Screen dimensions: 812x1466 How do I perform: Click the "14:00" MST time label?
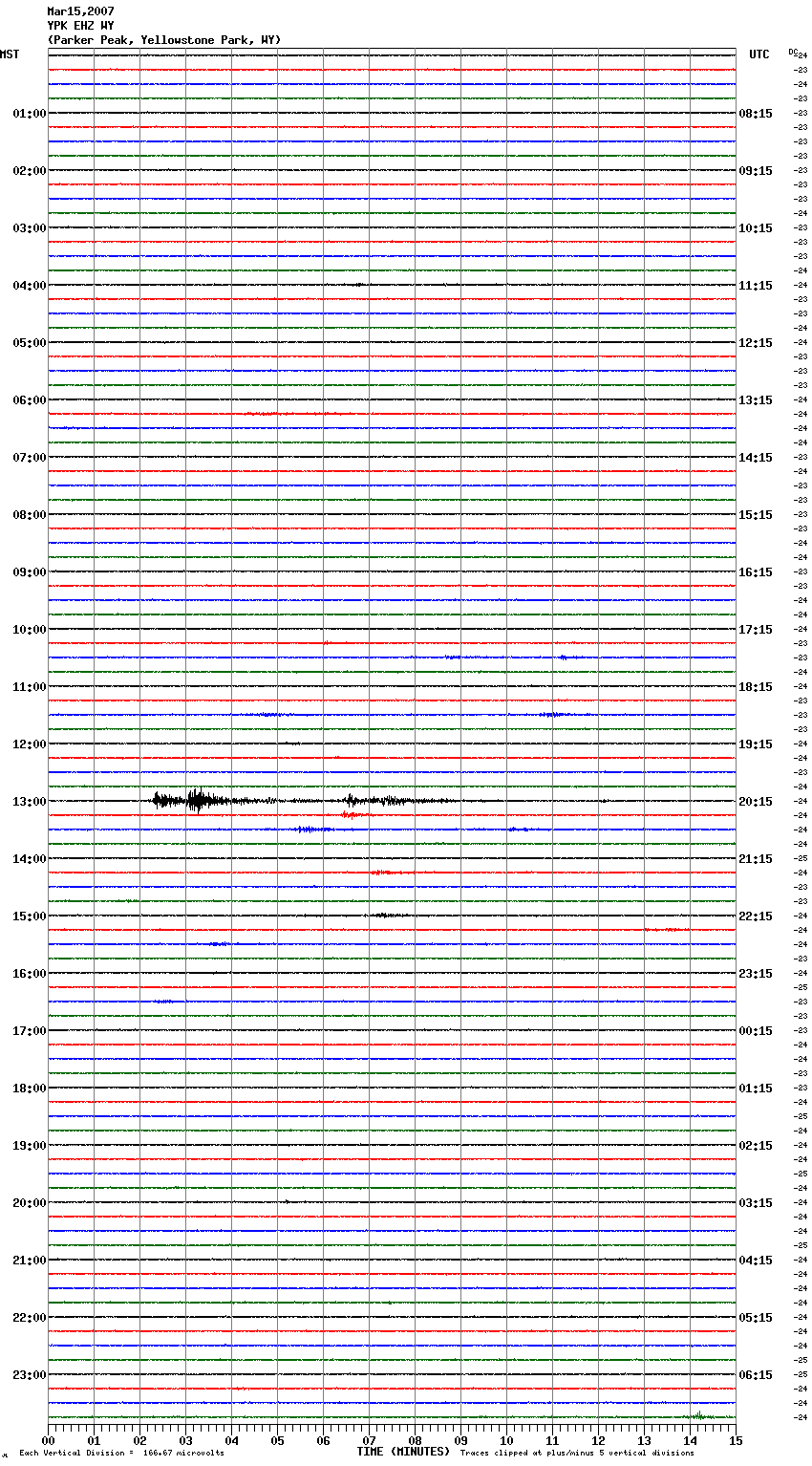[30, 859]
